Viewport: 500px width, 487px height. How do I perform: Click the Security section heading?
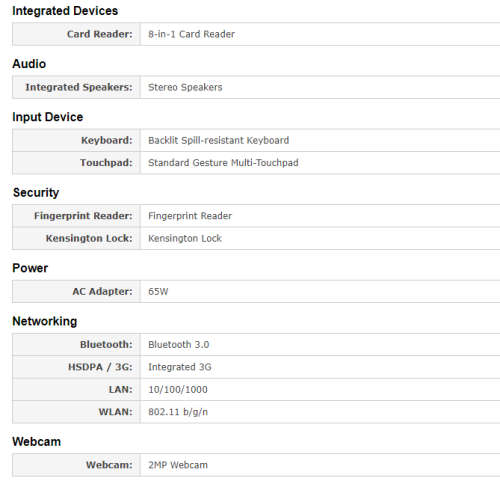36,193
